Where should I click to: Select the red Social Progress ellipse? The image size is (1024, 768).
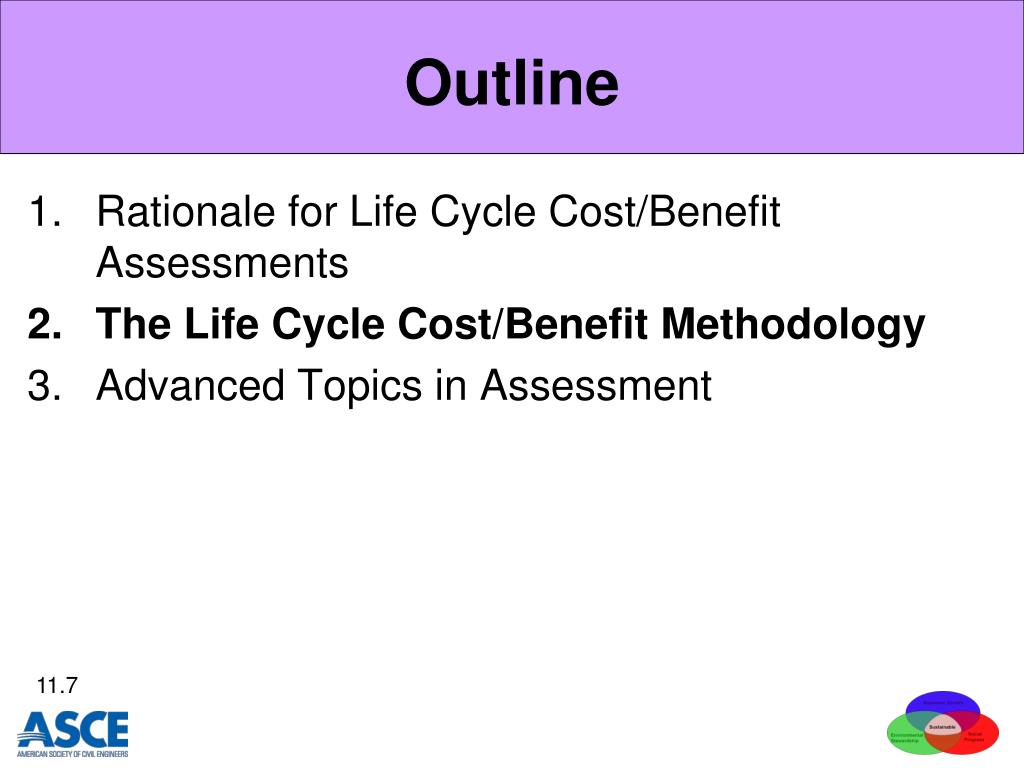point(980,737)
